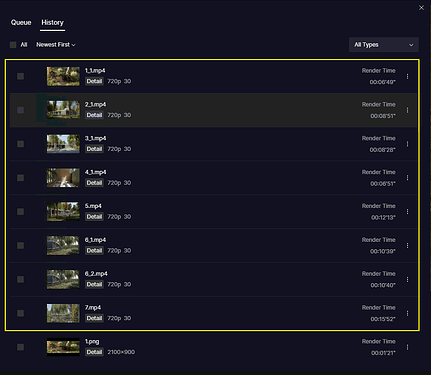Click the Detail button for 7.mp4
Screen dimensions: 431x375
tap(94, 318)
